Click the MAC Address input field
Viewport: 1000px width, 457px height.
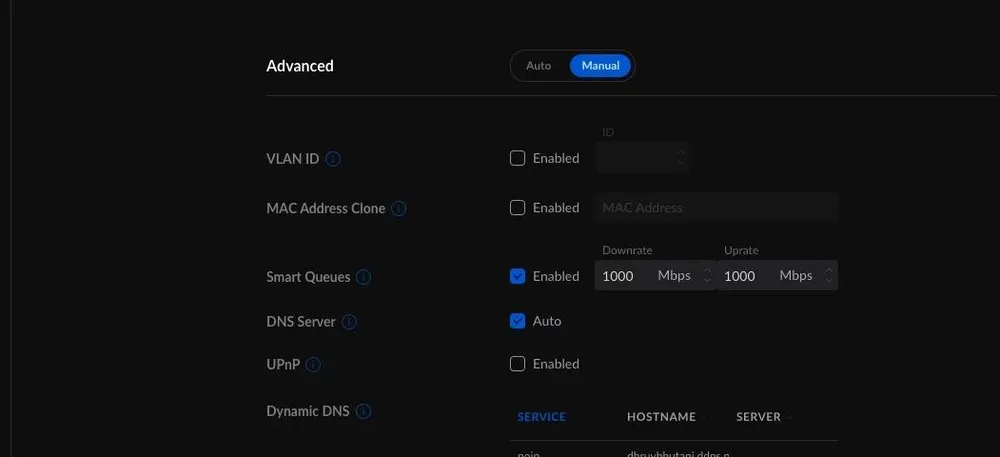point(716,208)
